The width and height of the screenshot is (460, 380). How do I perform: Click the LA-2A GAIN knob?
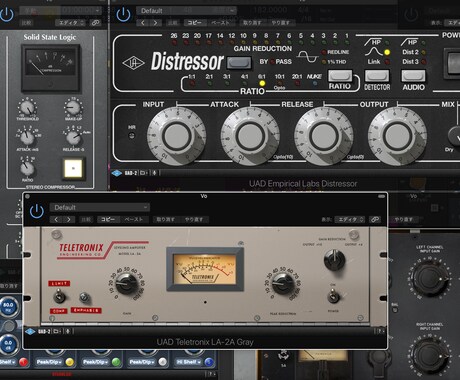(x=126, y=283)
